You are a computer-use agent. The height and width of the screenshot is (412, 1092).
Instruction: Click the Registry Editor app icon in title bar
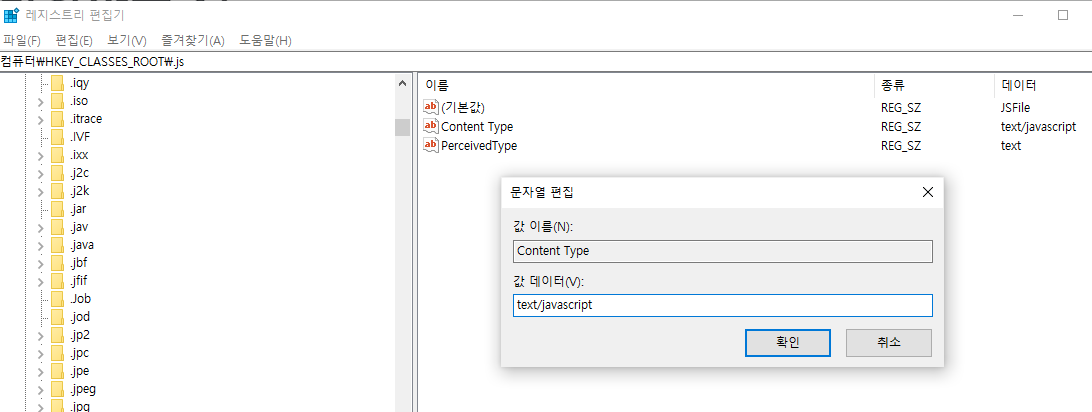point(10,15)
